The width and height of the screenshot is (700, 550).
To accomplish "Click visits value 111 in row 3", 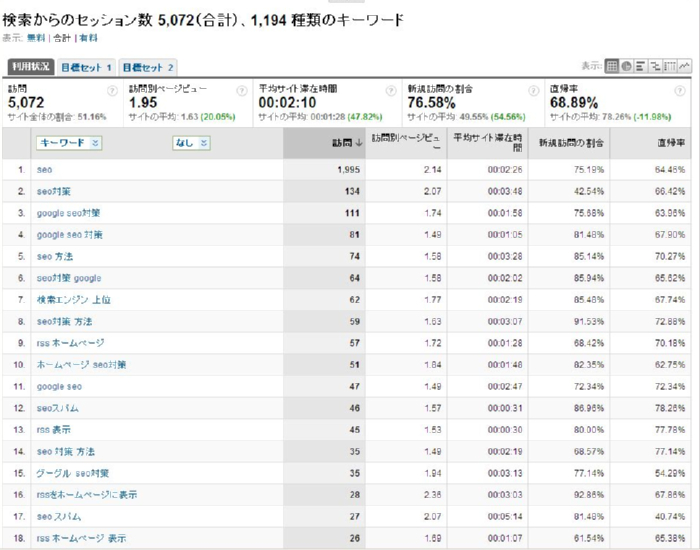I will [352, 213].
